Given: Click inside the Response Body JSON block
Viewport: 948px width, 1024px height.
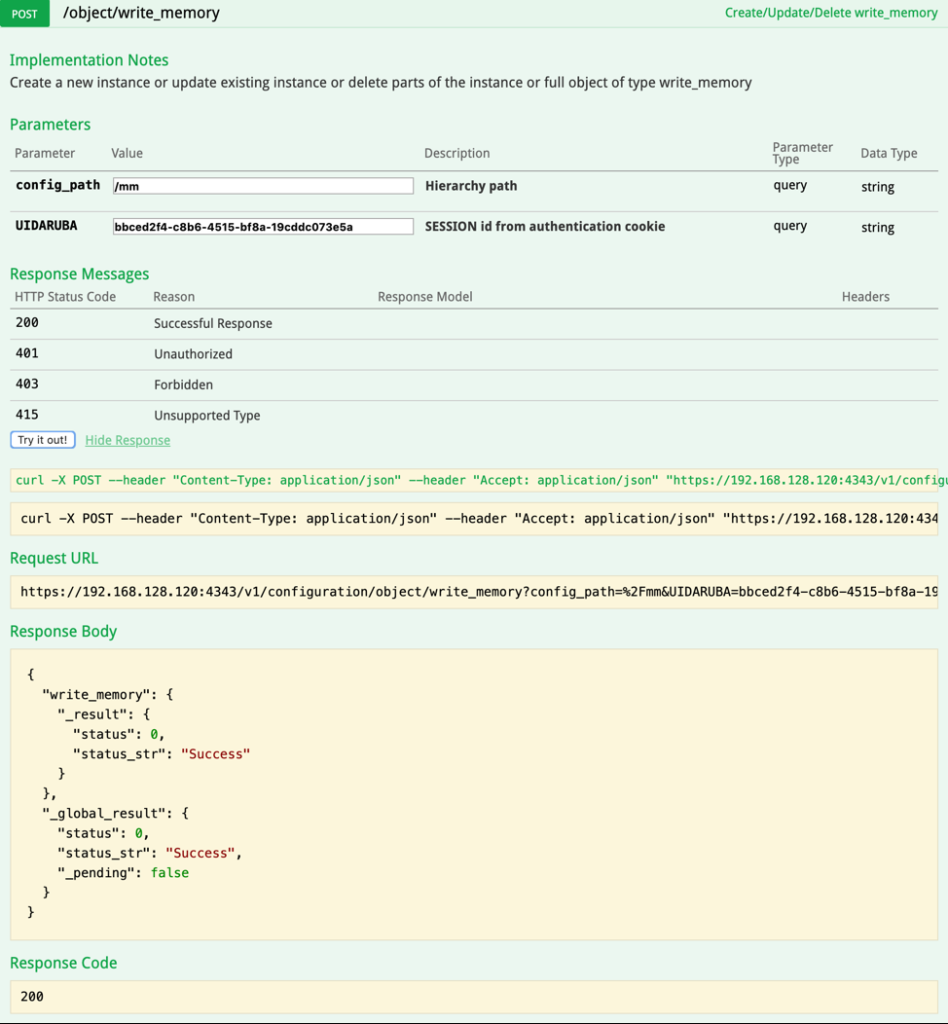Looking at the screenshot, I should click(474, 794).
